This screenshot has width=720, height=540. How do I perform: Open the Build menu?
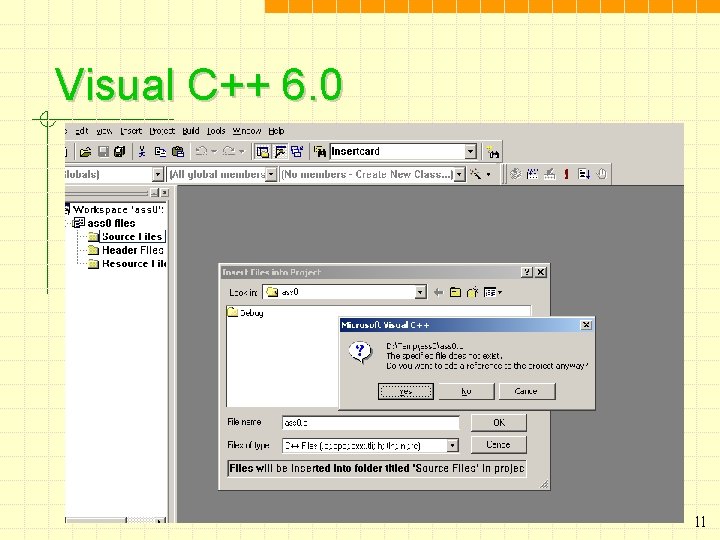[x=191, y=131]
